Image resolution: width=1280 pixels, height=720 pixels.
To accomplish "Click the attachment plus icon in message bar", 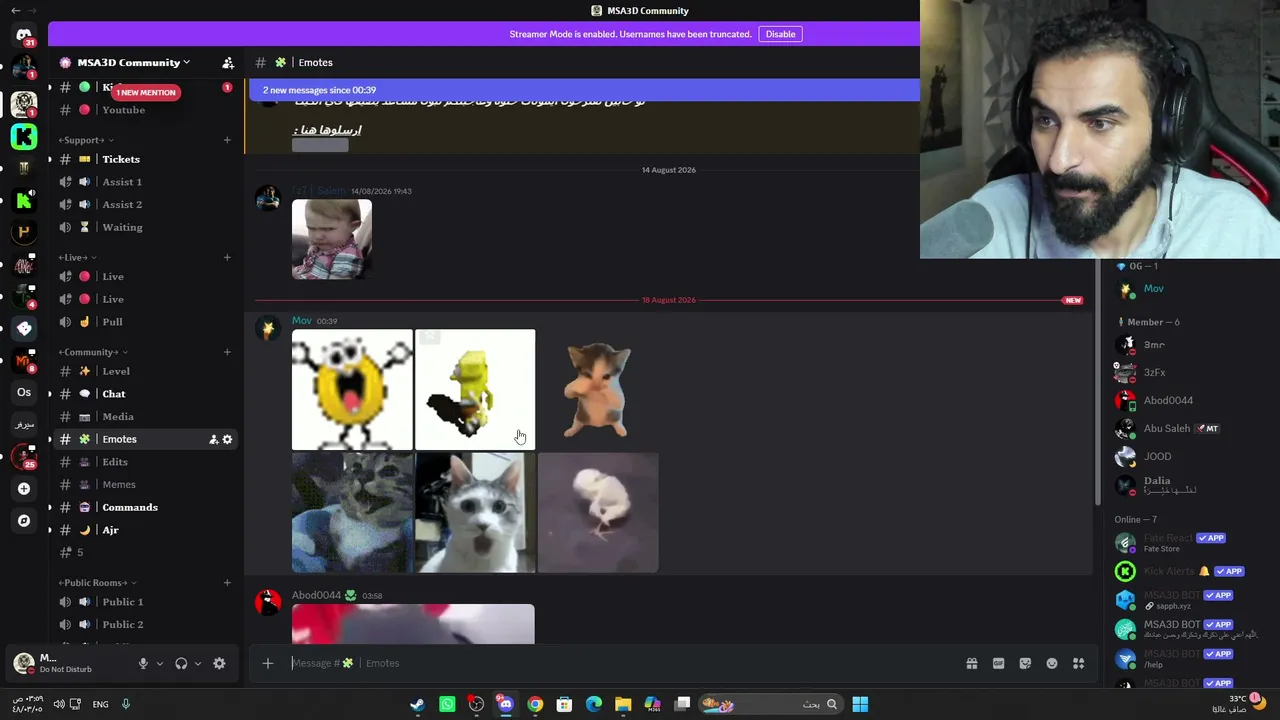I will (x=267, y=663).
